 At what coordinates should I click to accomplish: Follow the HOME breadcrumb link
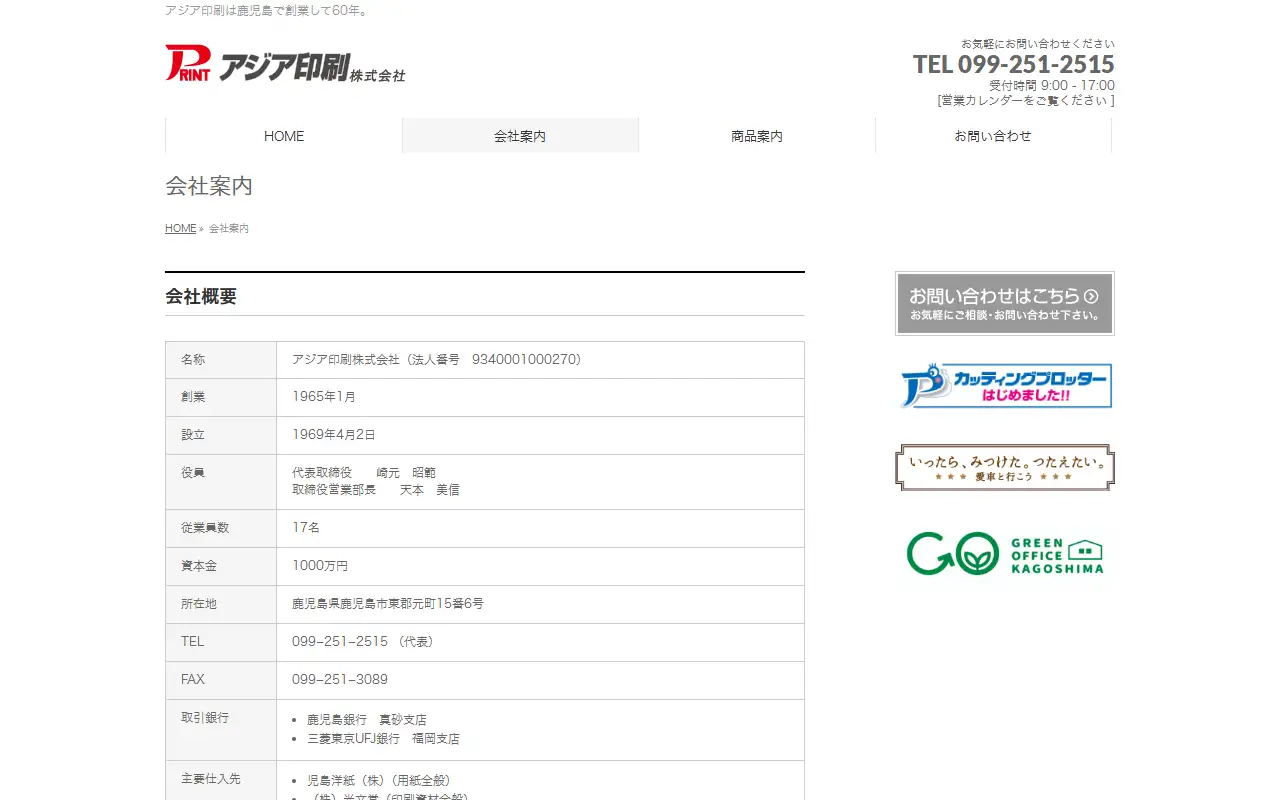coord(181,228)
